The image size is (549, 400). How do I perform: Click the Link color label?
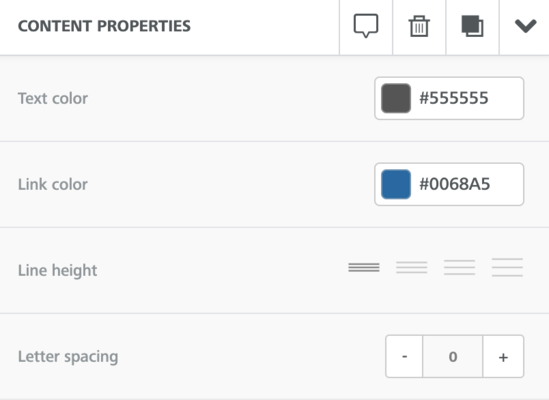click(x=53, y=184)
